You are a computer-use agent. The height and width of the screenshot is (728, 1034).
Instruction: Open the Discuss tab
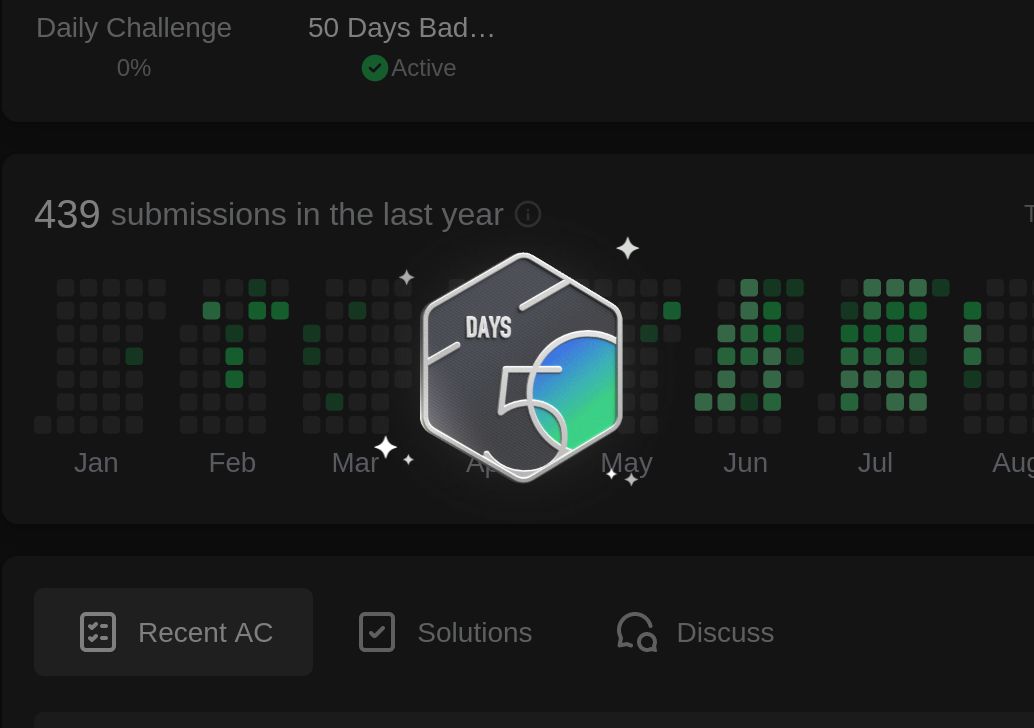[x=695, y=632]
